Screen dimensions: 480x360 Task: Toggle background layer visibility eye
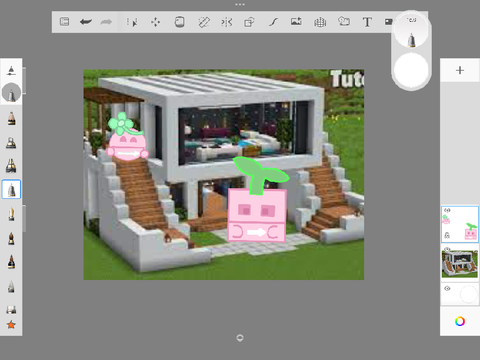447,289
